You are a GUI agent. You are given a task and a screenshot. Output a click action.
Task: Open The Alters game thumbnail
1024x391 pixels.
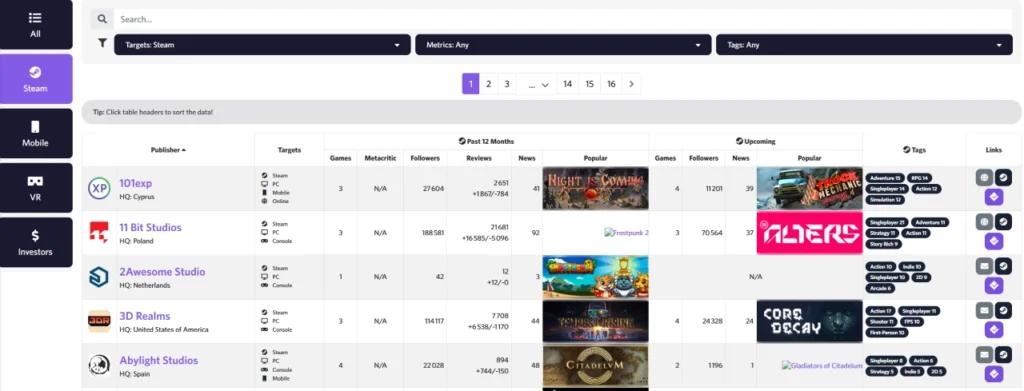point(810,232)
